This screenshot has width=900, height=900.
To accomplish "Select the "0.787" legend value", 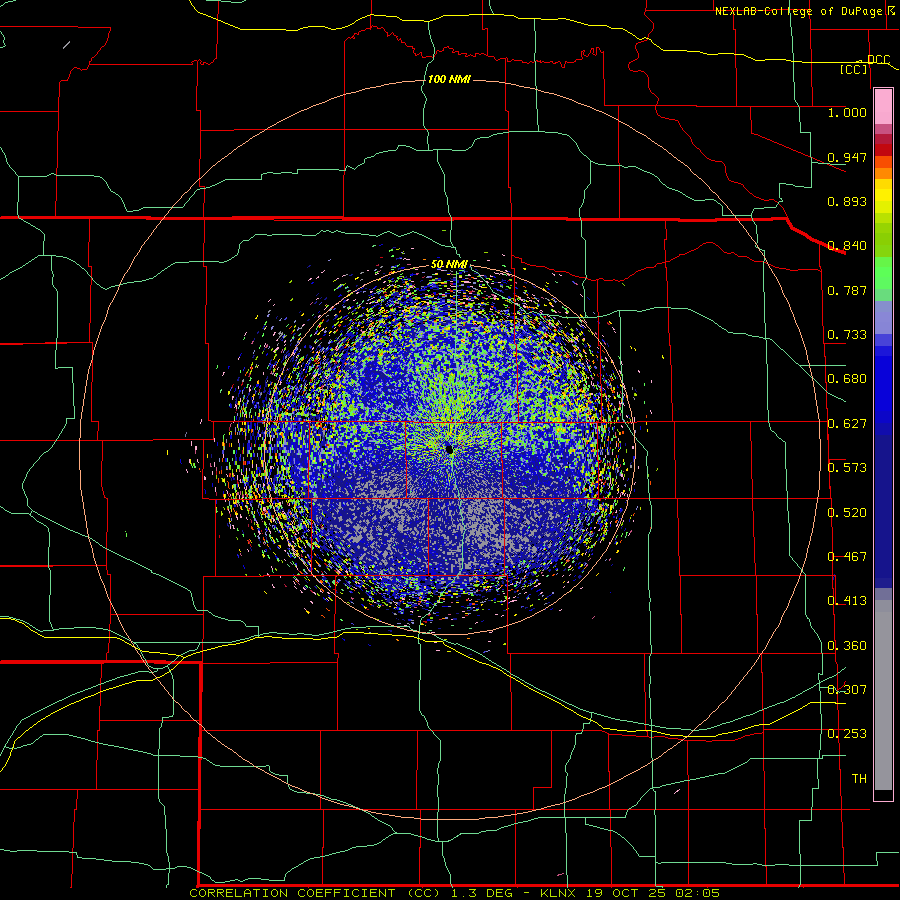I will click(x=847, y=290).
